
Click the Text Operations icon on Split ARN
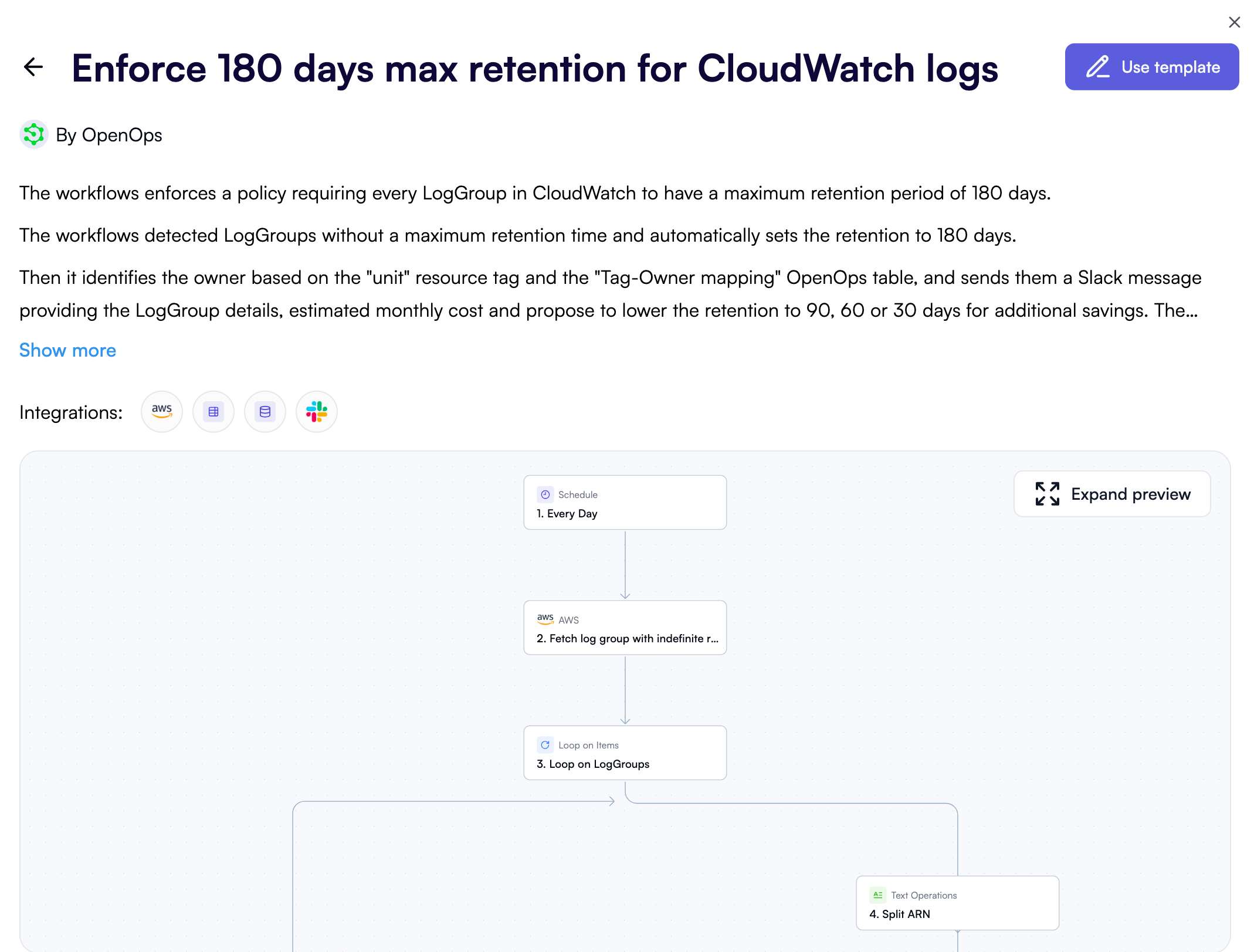[878, 895]
